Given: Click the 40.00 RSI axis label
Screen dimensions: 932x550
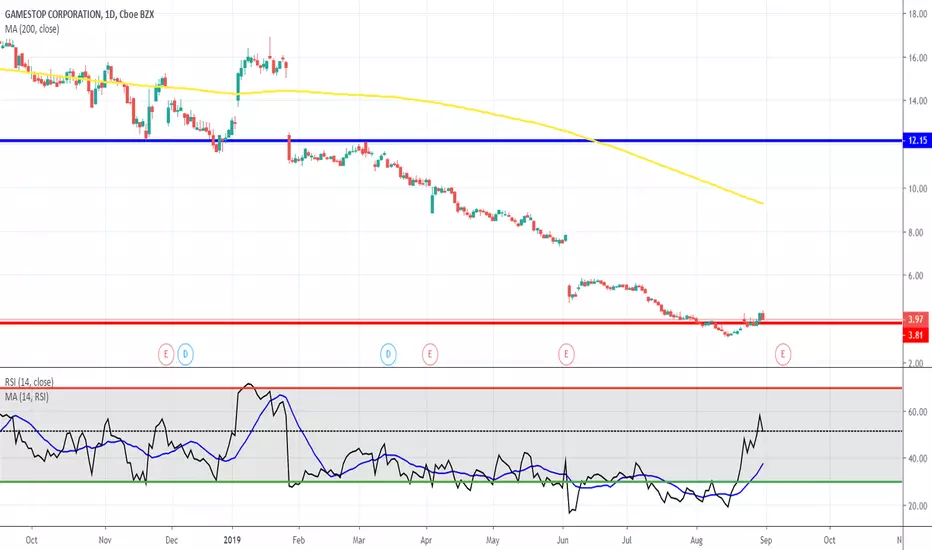Looking at the screenshot, I should coord(917,458).
